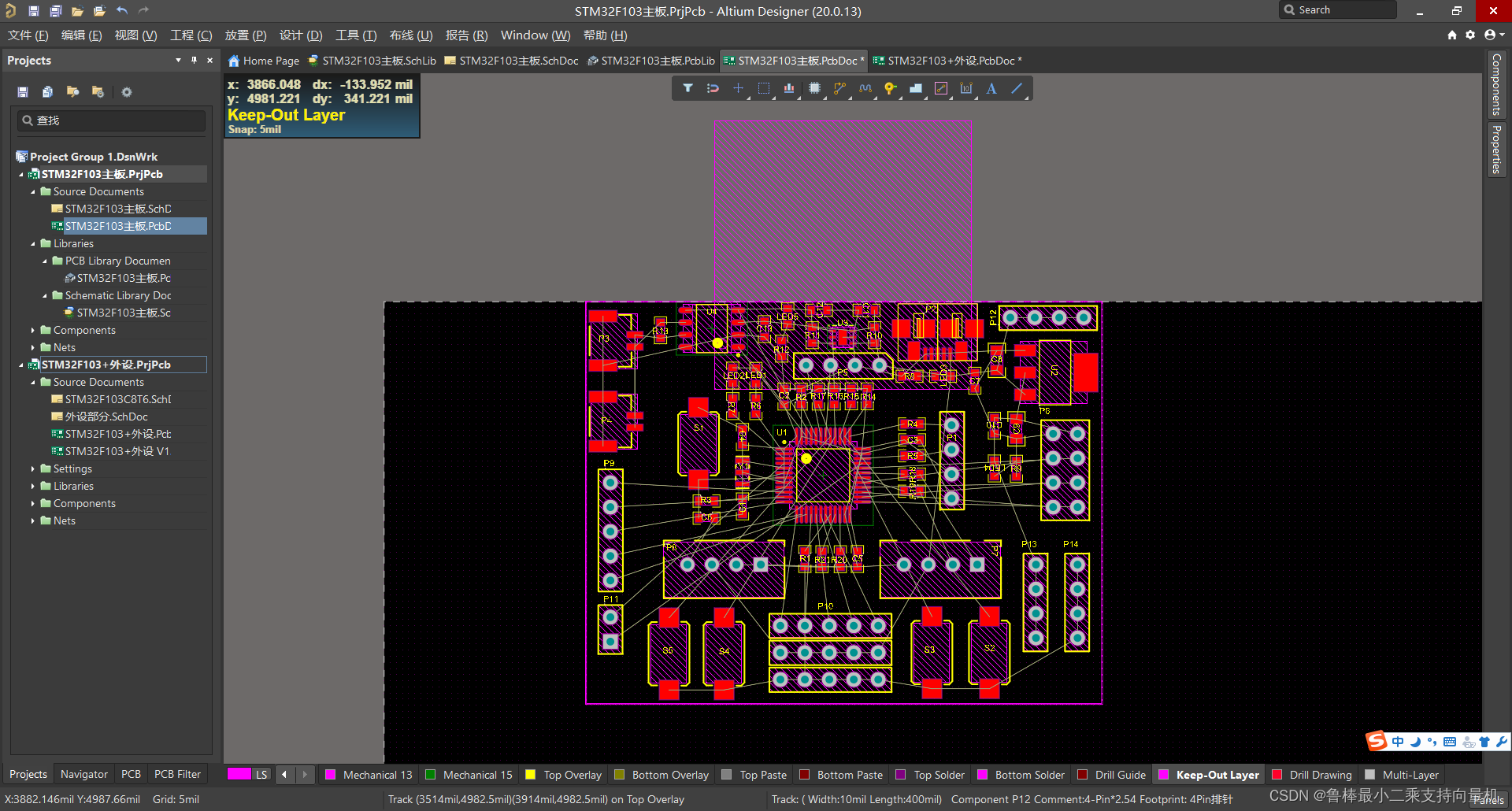Select the Place Via icon

point(890,88)
